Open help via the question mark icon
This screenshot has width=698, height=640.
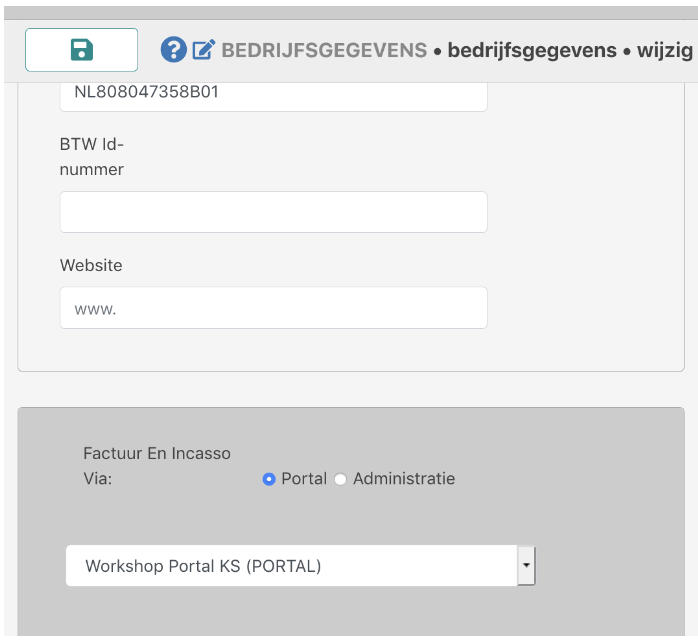(x=173, y=49)
